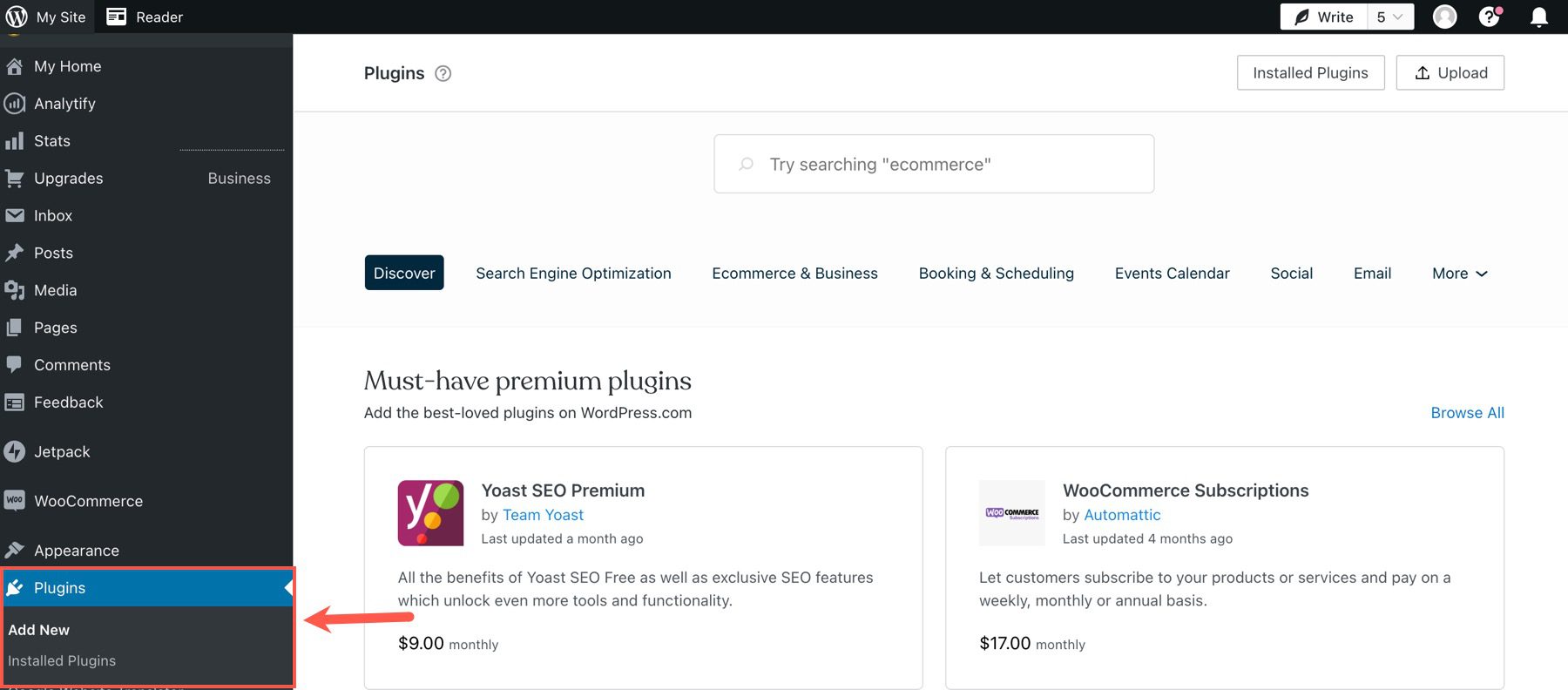
Task: Collapse the Plugins submenu arrow
Action: point(287,587)
